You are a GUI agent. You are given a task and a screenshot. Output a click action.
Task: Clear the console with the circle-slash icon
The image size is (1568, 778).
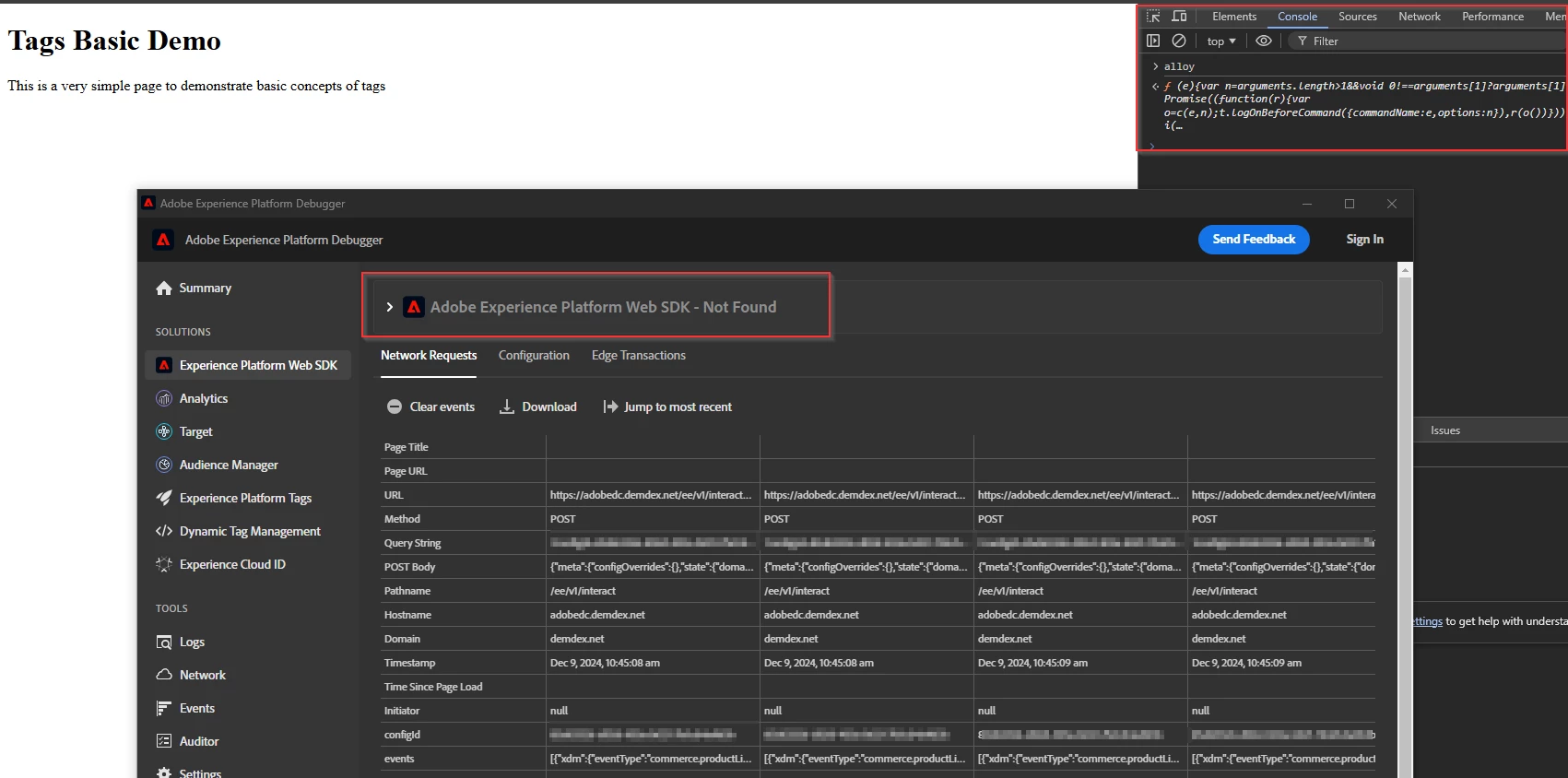[1179, 41]
